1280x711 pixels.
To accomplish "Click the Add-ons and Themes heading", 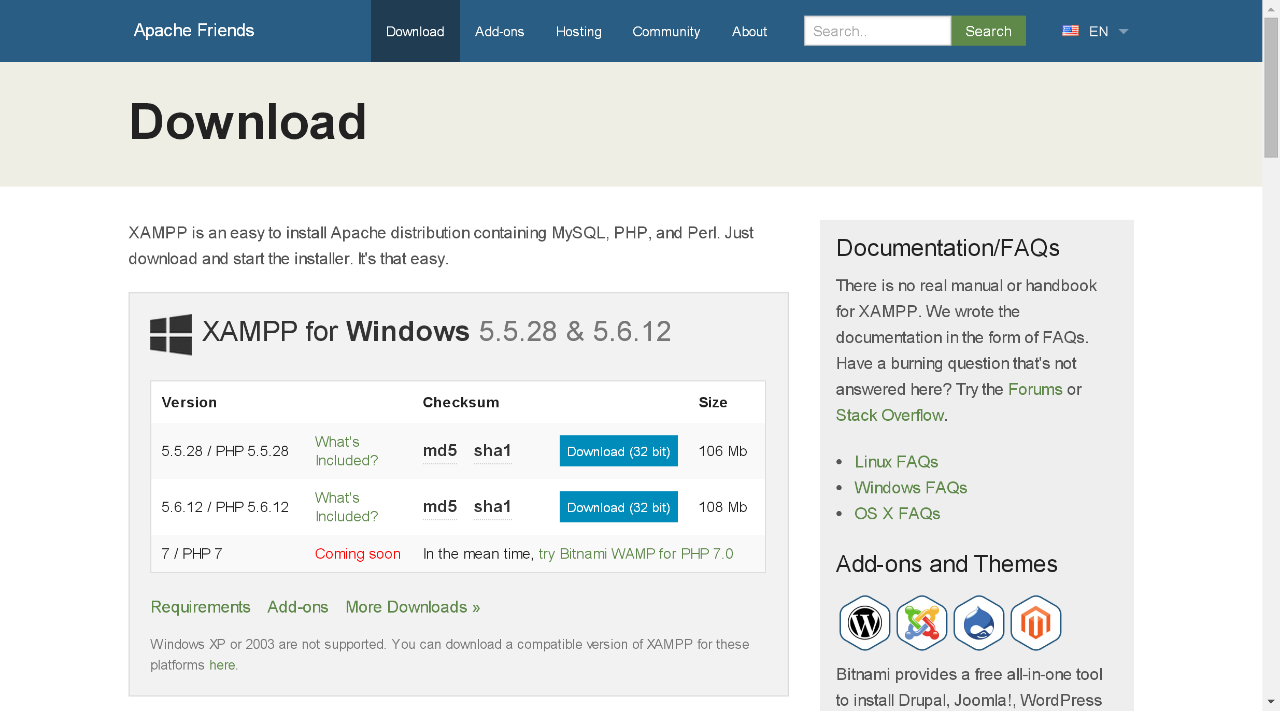I will (947, 564).
